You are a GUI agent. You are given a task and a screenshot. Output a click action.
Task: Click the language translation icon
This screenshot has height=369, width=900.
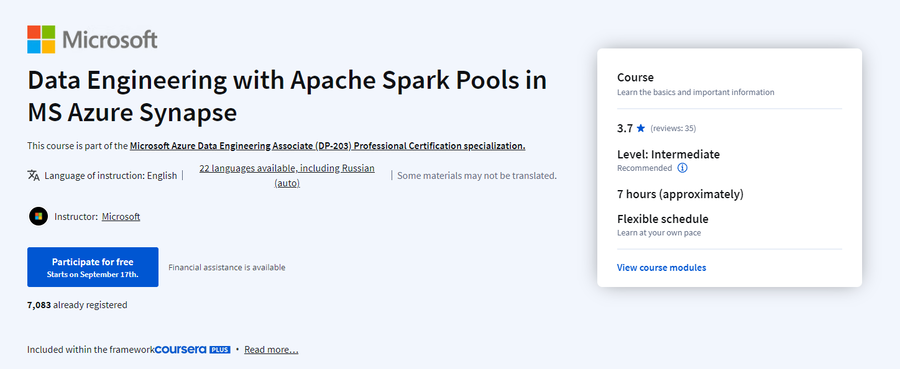coord(33,175)
